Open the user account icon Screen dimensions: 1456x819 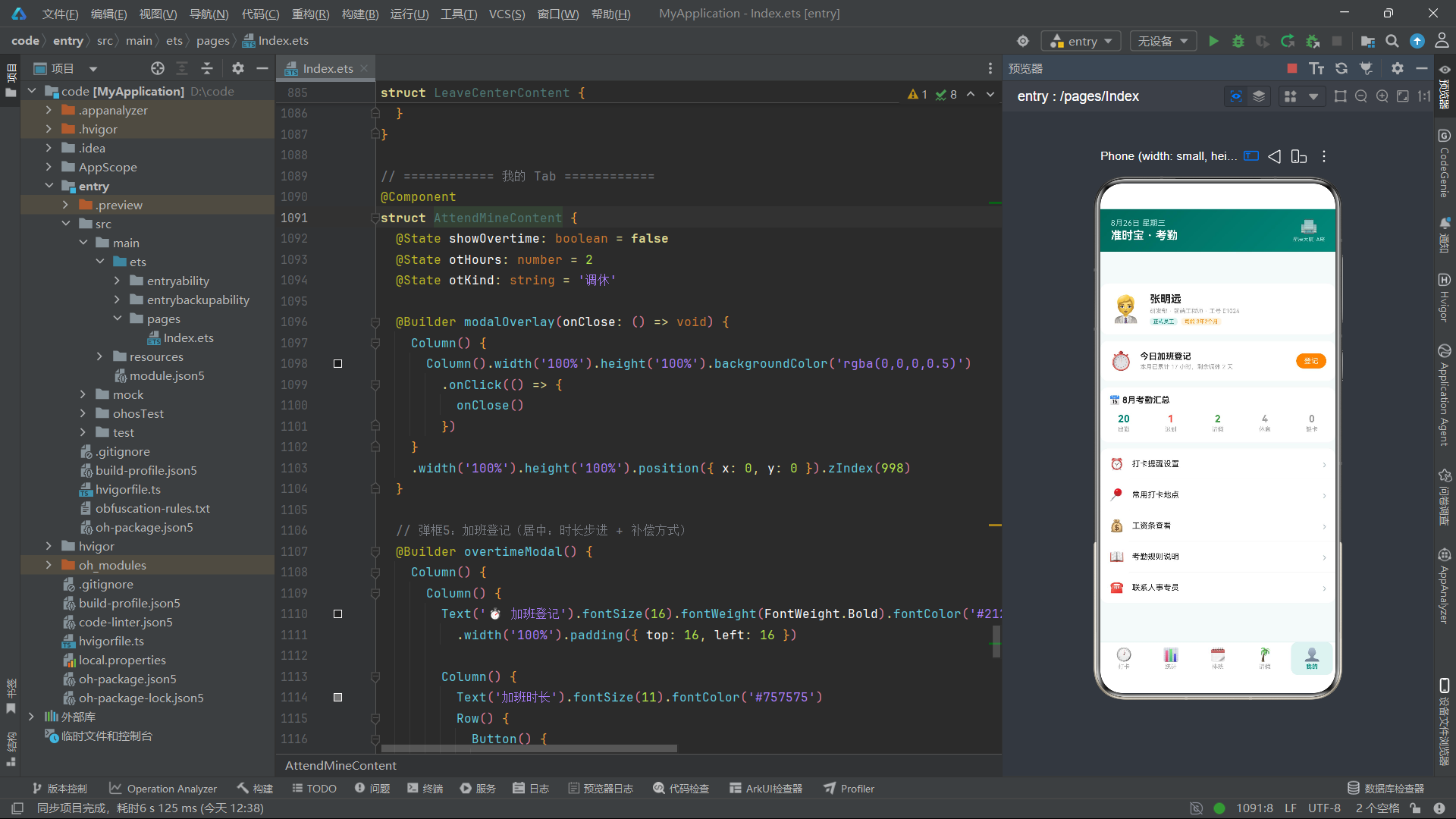(1442, 41)
